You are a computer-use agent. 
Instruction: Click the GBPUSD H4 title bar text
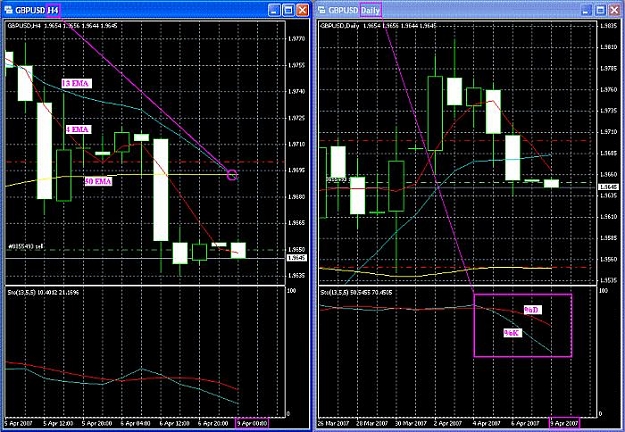37,10
